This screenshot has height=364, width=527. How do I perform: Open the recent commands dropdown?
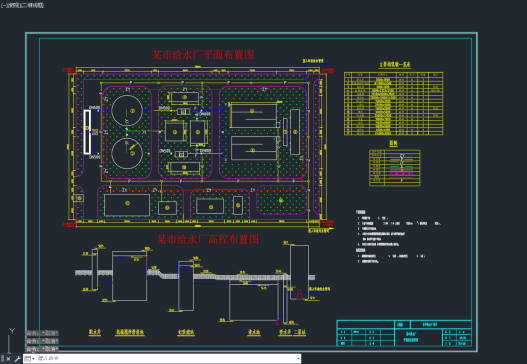point(30,359)
